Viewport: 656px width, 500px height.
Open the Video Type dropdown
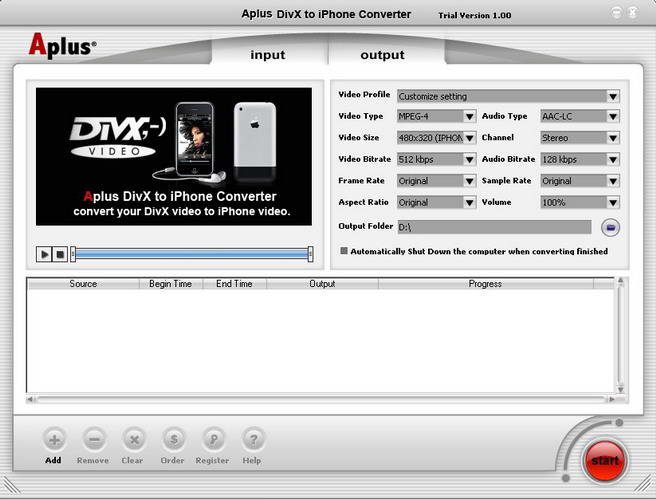click(x=469, y=116)
